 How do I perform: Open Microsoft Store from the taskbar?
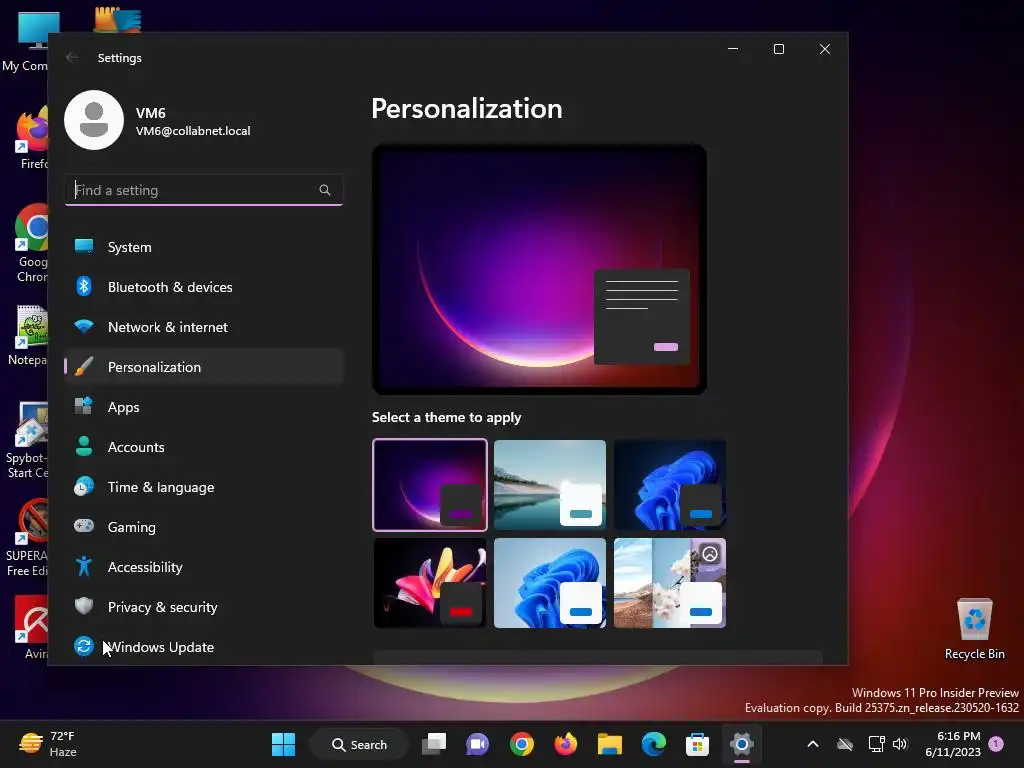coord(697,744)
